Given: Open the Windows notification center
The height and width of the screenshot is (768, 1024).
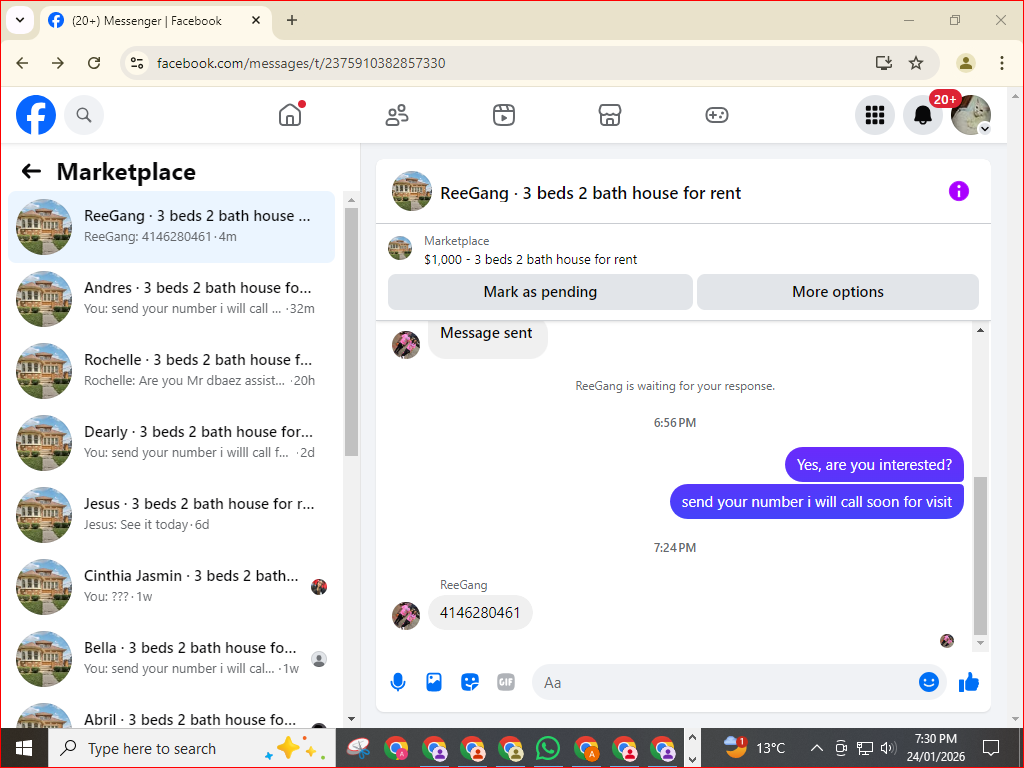Looking at the screenshot, I should click(991, 748).
